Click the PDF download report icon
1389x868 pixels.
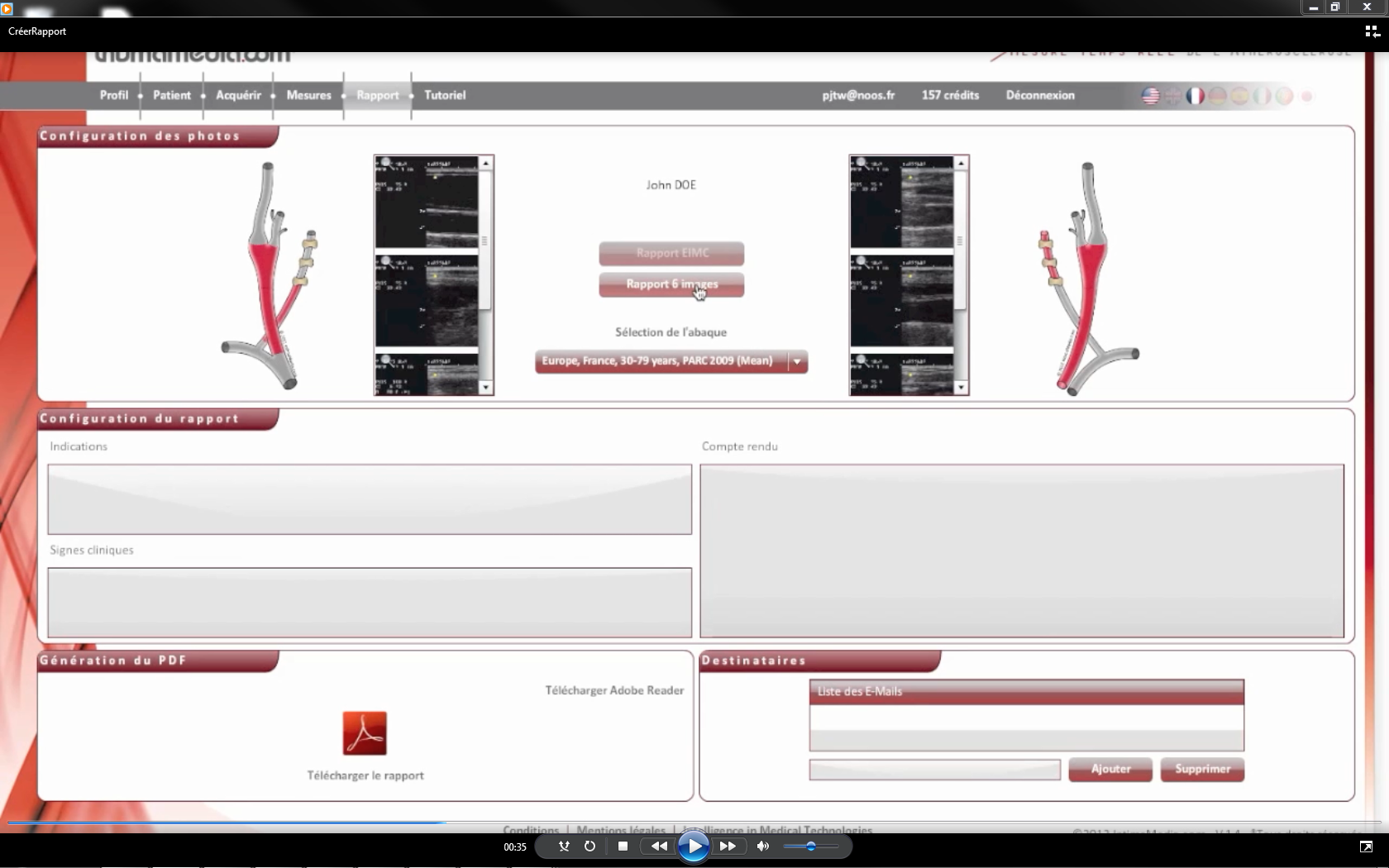pos(365,733)
